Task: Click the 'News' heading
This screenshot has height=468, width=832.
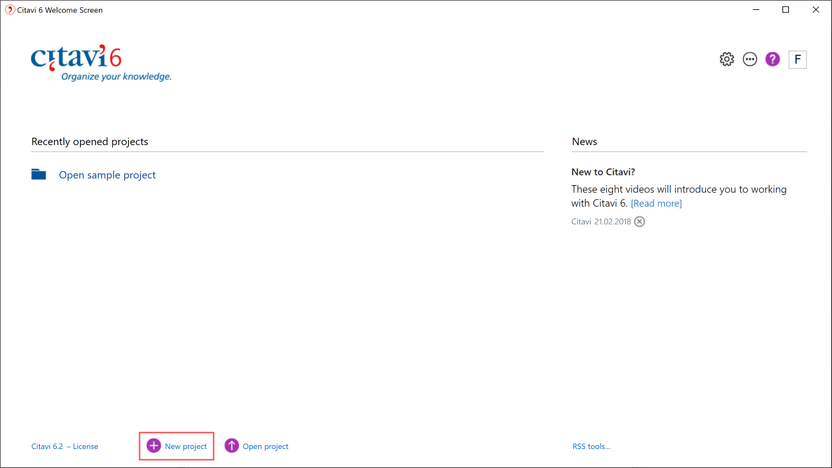Action: tap(584, 142)
